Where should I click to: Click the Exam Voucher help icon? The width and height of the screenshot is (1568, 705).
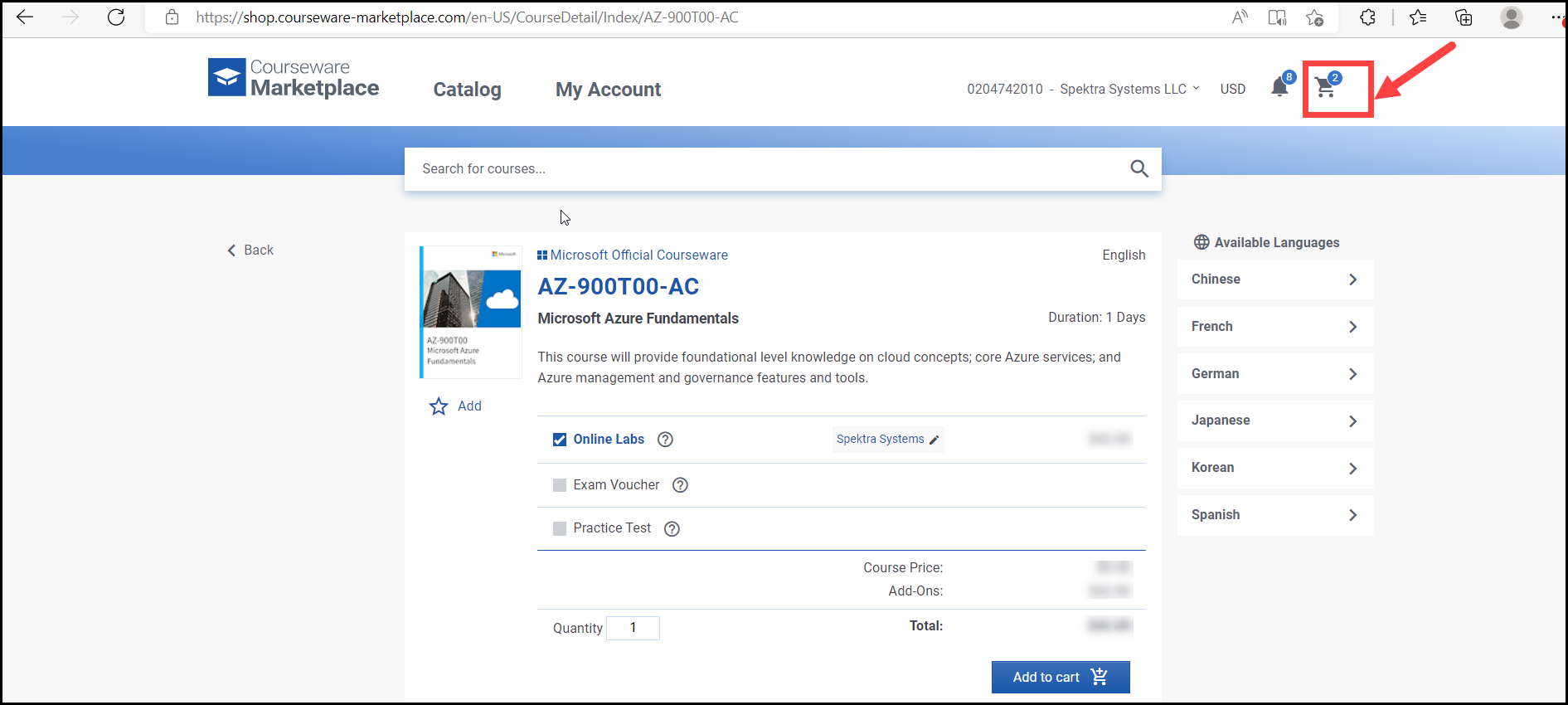(680, 485)
